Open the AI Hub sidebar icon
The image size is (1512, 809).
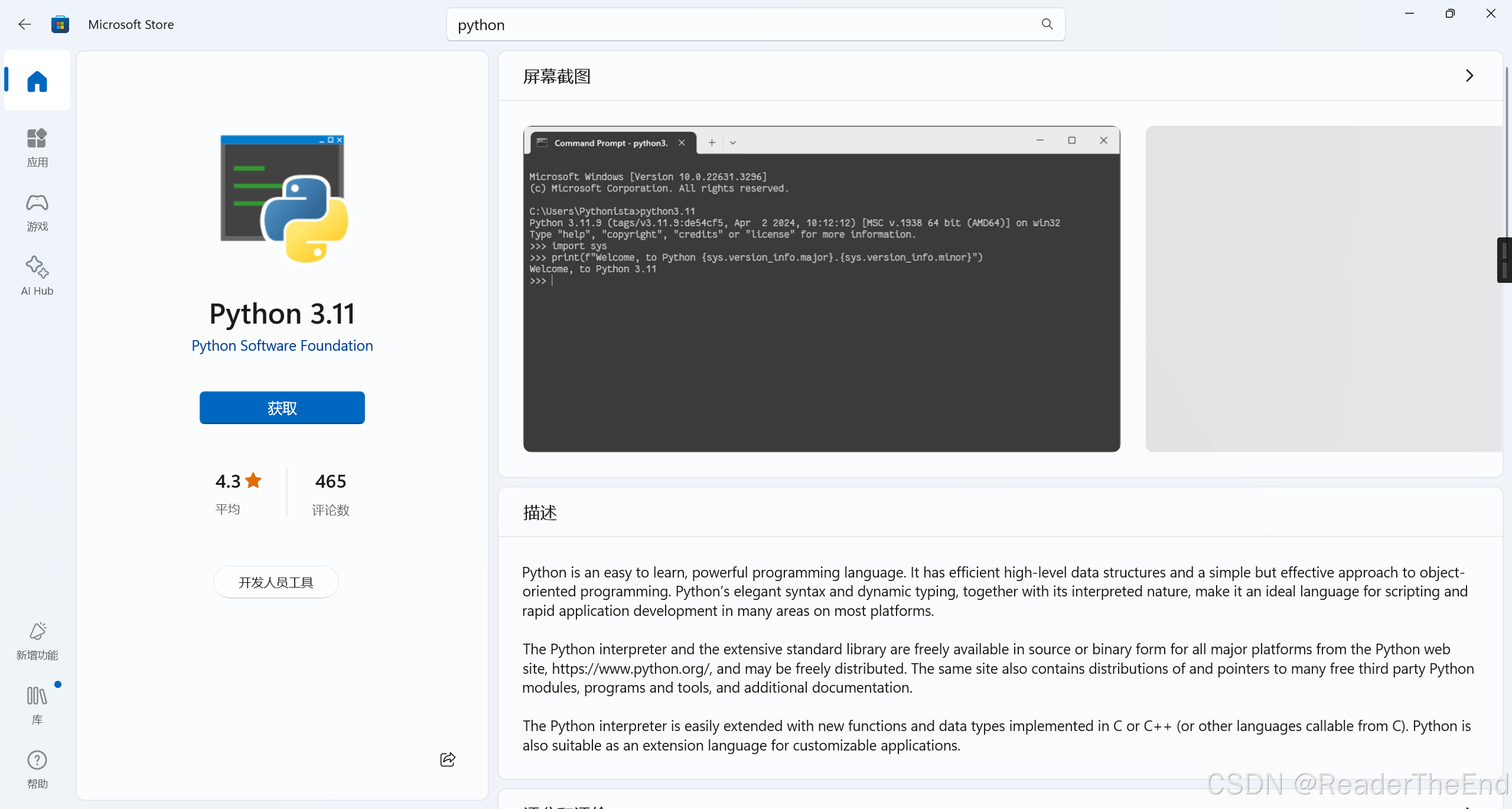(x=37, y=275)
